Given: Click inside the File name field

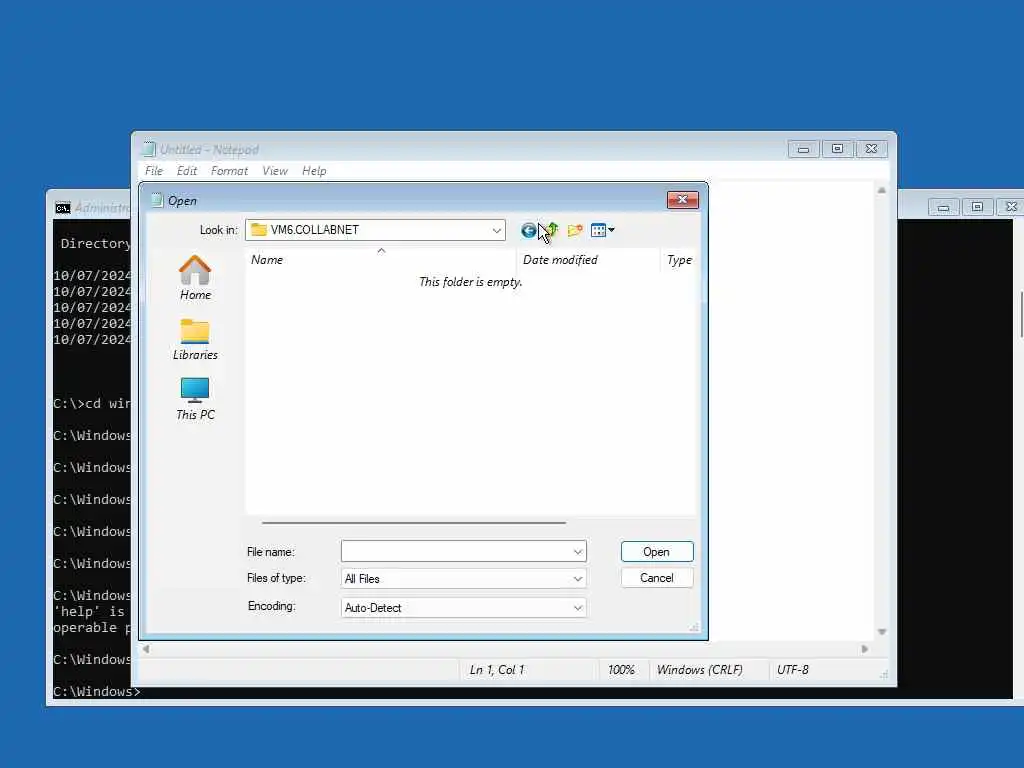Looking at the screenshot, I should click(456, 552).
